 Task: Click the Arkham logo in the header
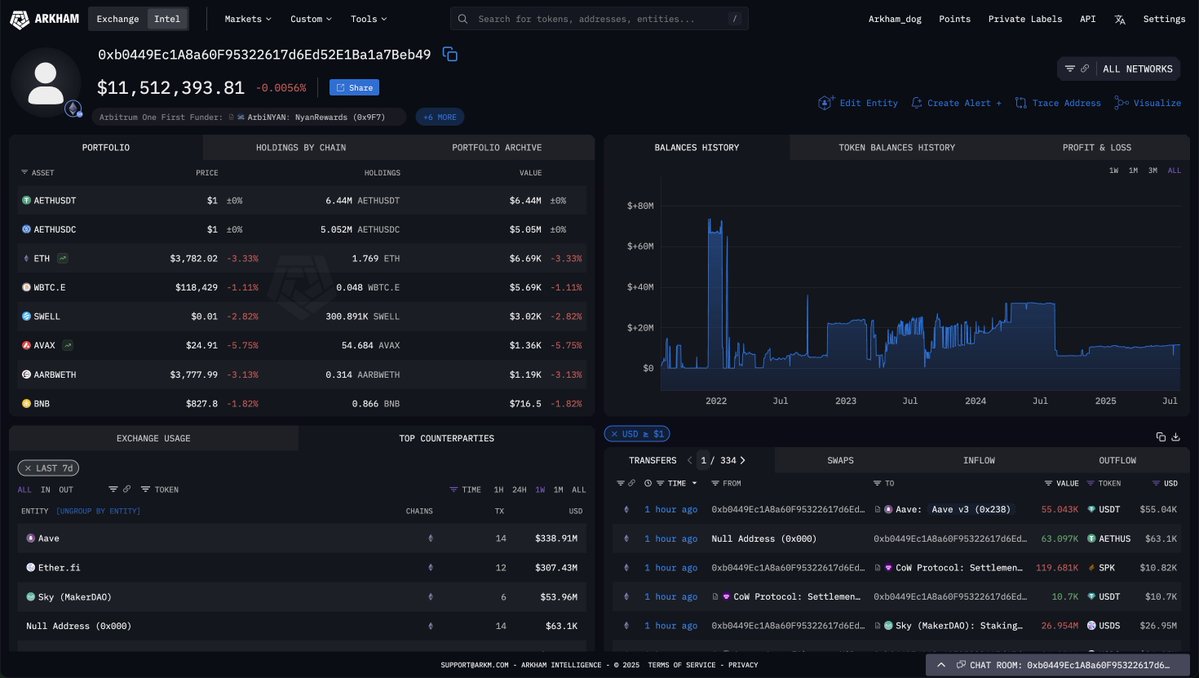tap(44, 19)
